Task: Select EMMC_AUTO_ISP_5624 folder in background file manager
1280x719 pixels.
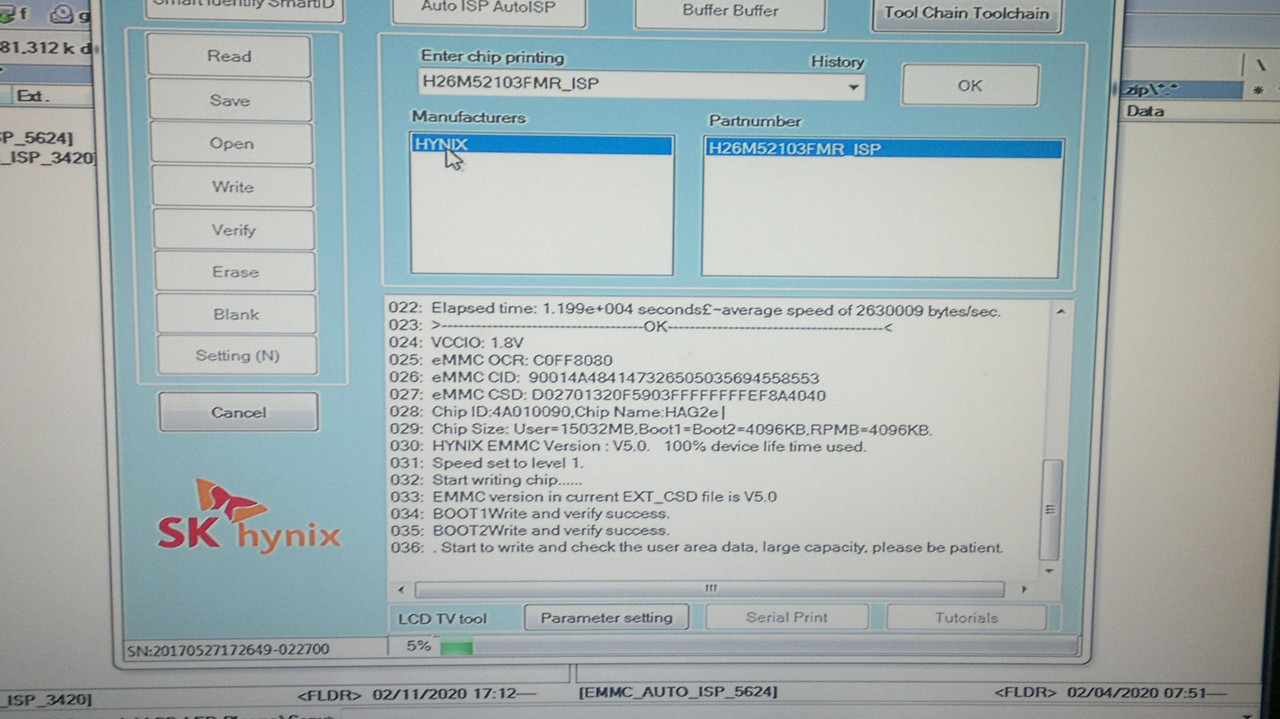Action: pyautogui.click(x=678, y=692)
